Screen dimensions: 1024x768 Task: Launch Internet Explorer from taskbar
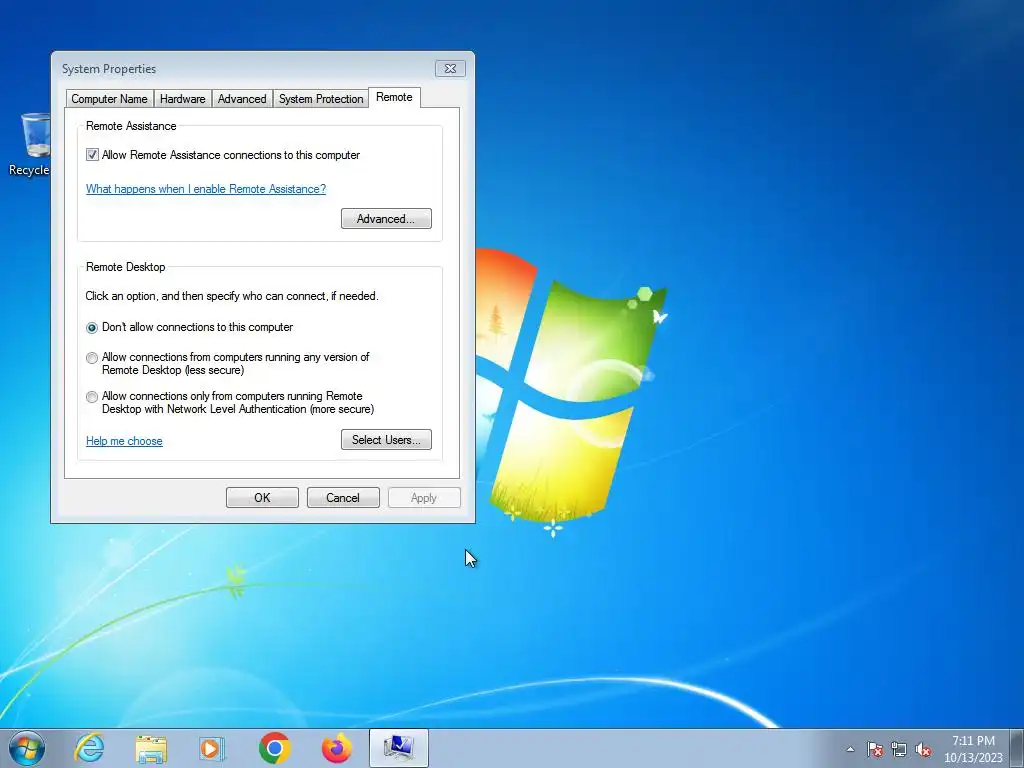click(x=89, y=748)
